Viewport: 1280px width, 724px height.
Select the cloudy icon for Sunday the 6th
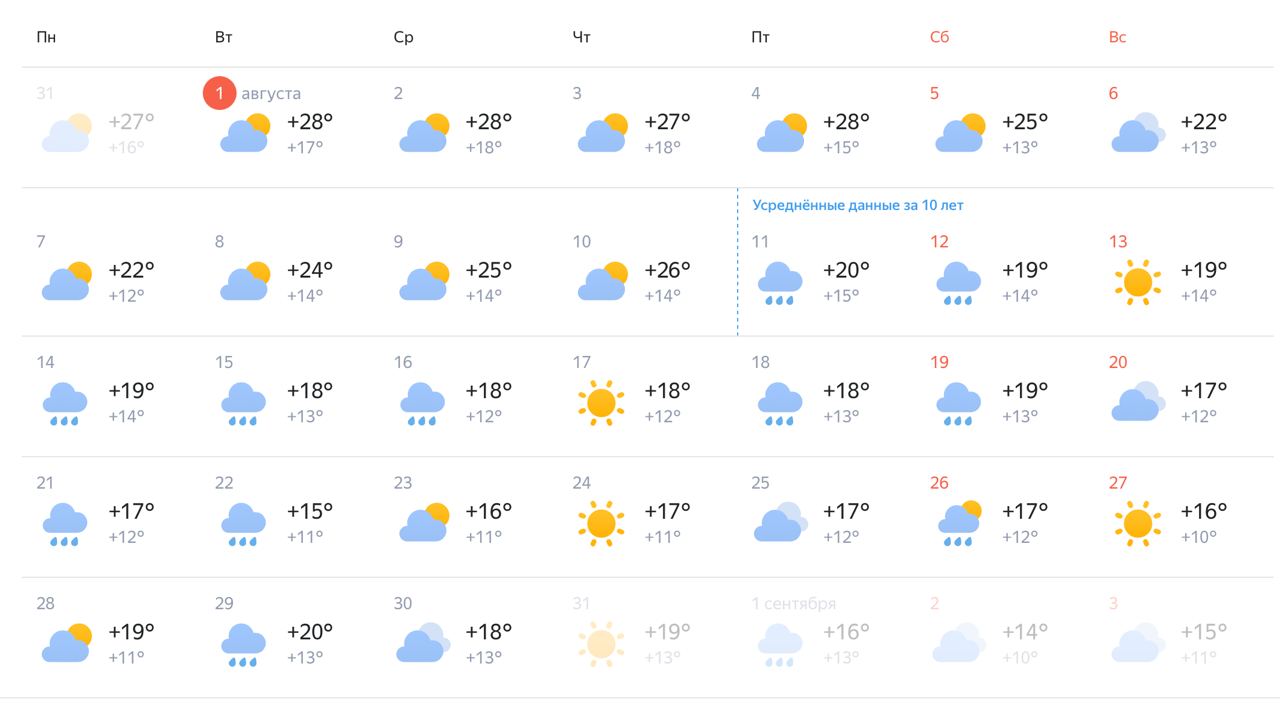1138,133
